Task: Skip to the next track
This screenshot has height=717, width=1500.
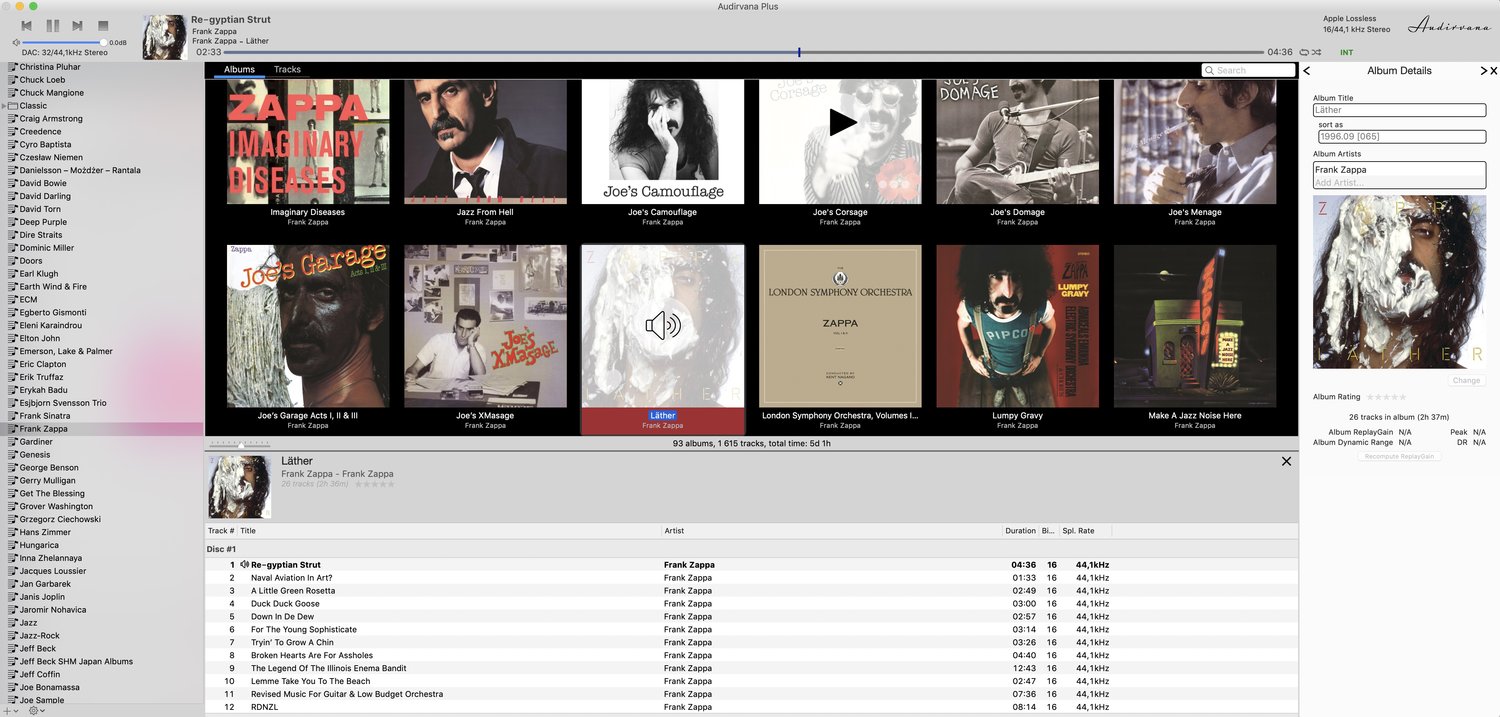Action: pyautogui.click(x=78, y=25)
